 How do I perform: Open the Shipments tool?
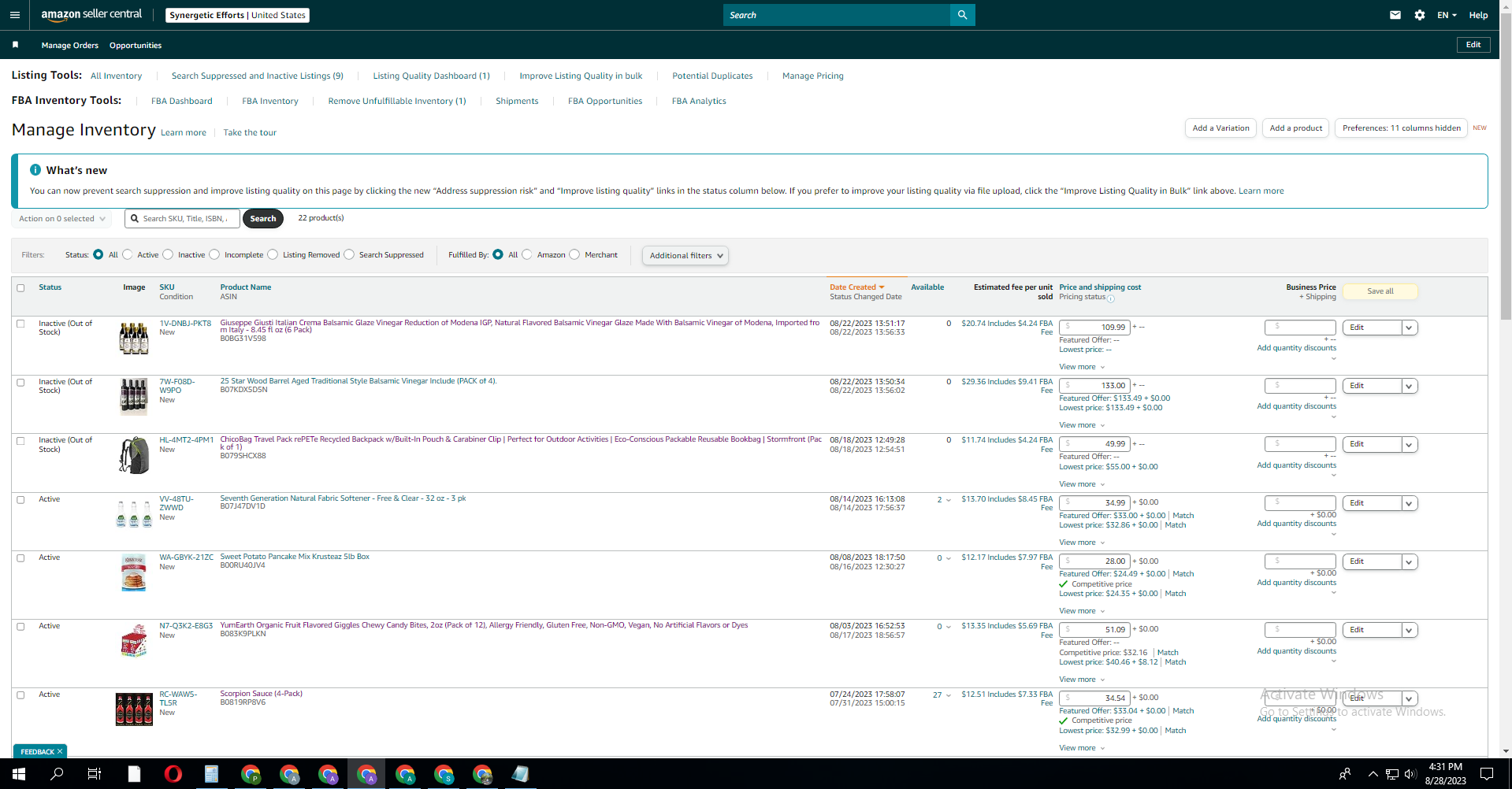(517, 101)
